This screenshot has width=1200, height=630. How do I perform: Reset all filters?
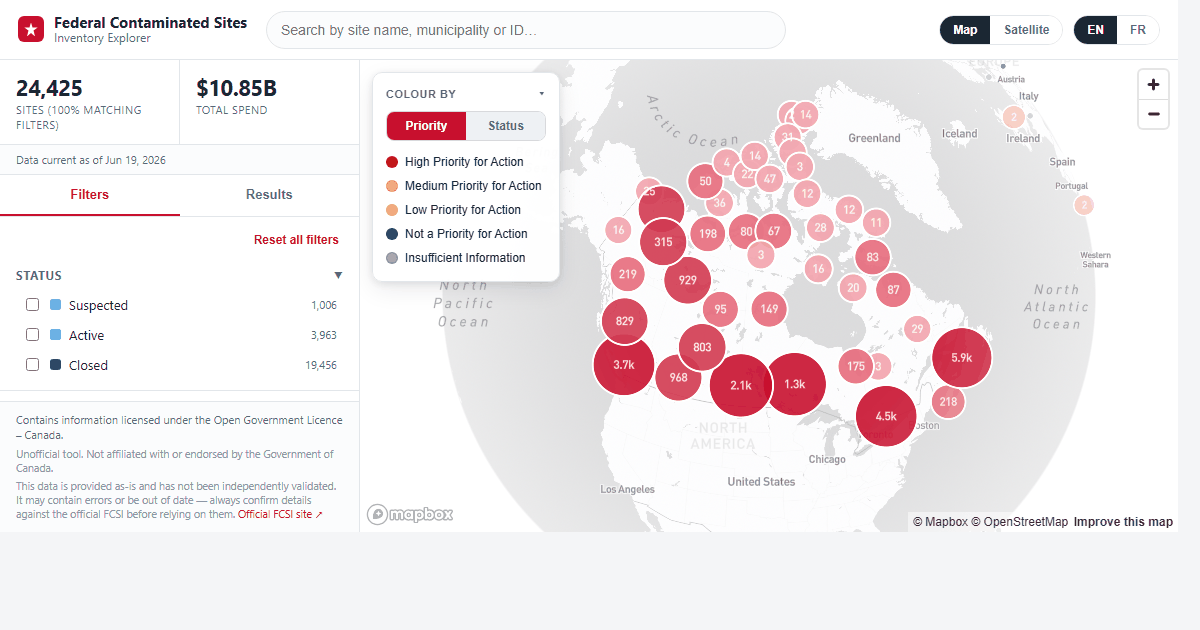tap(296, 240)
